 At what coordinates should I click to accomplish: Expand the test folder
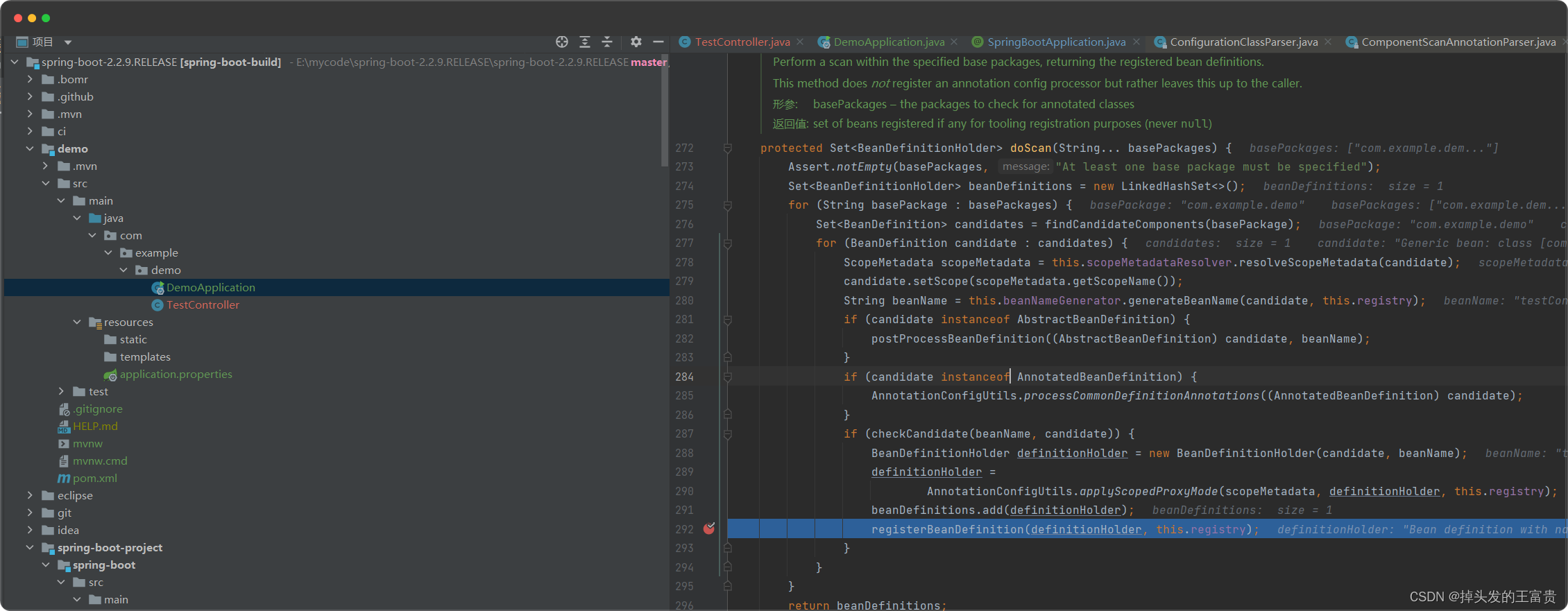61,392
